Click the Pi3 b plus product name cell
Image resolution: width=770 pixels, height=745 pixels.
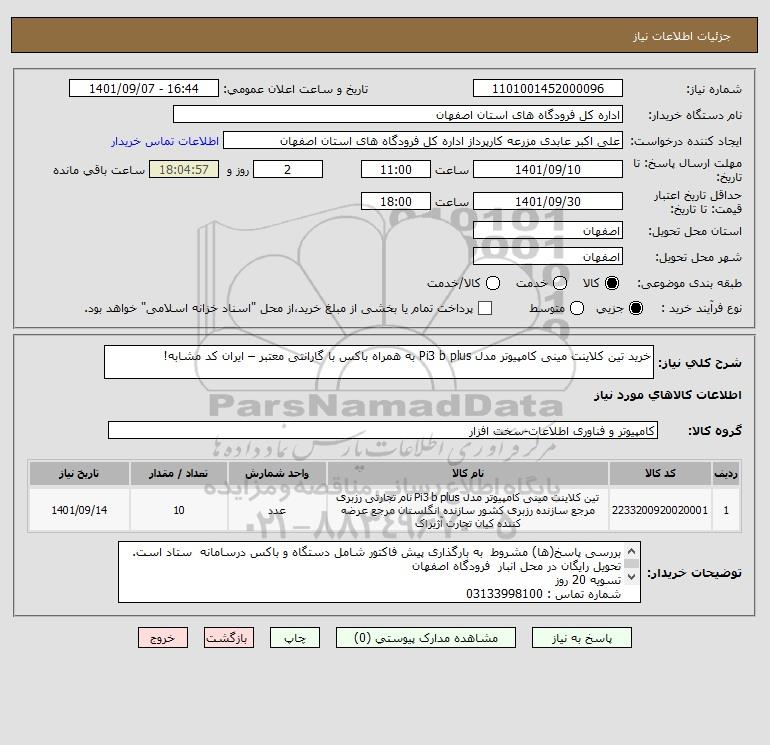coord(468,510)
